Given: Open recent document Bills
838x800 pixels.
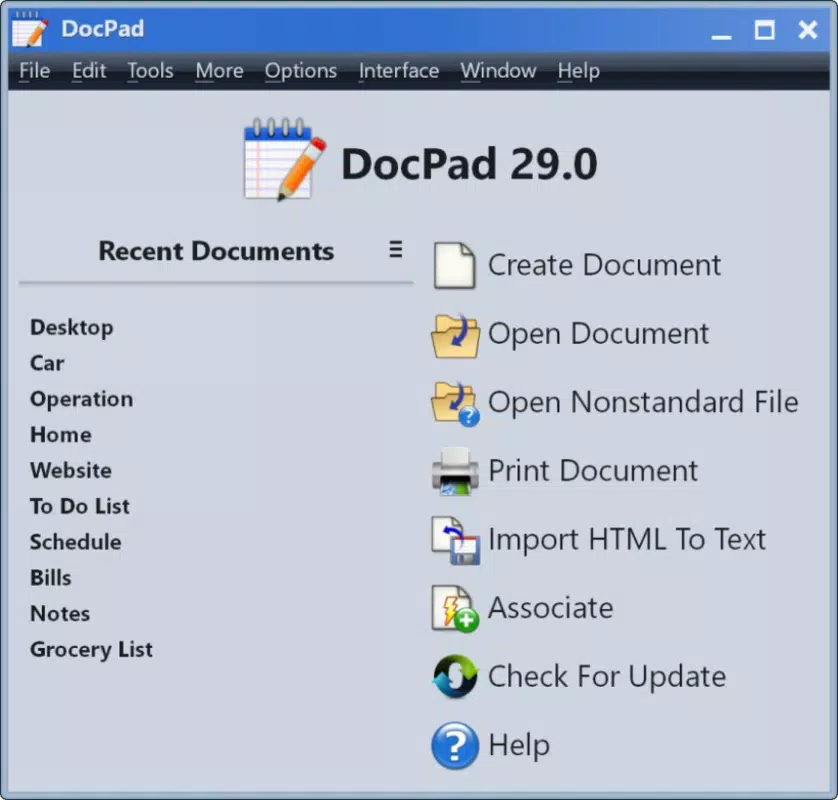Looking at the screenshot, I should (51, 578).
